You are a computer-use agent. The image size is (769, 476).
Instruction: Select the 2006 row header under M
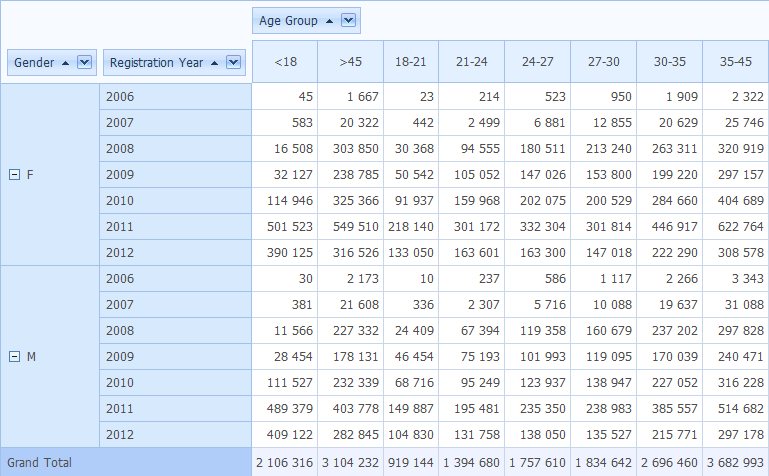pyautogui.click(x=176, y=278)
